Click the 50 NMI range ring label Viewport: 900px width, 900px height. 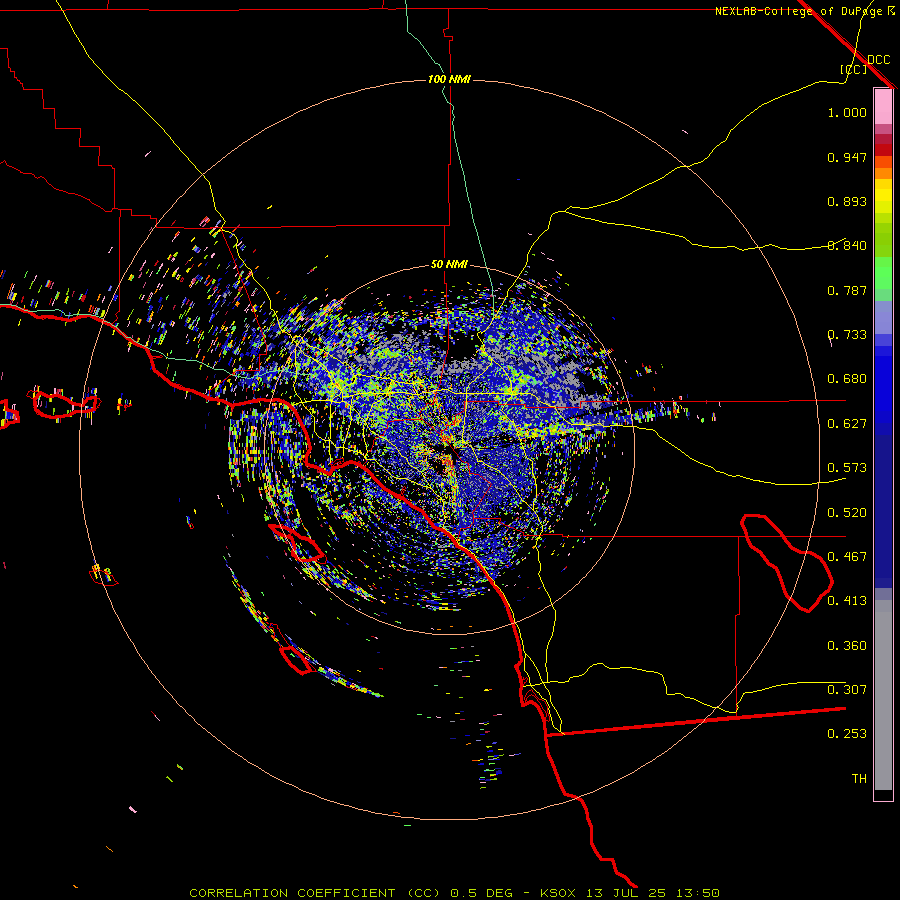click(449, 265)
